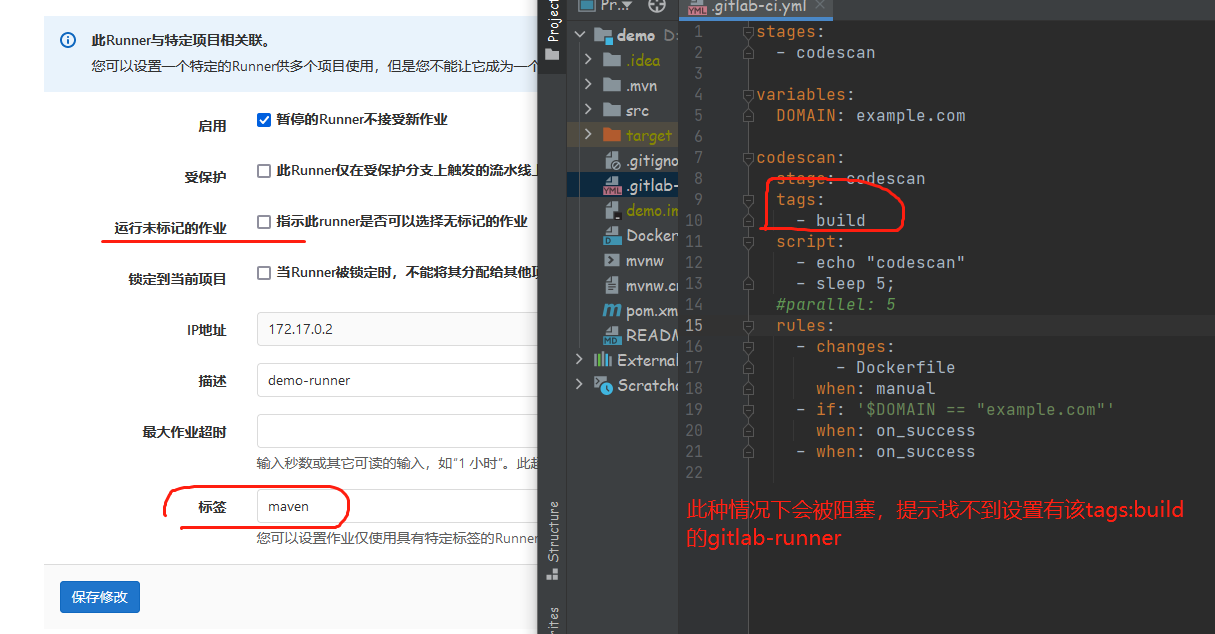1215x634 pixels.
Task: Click the "- build" tag value in editor
Action: click(x=831, y=221)
